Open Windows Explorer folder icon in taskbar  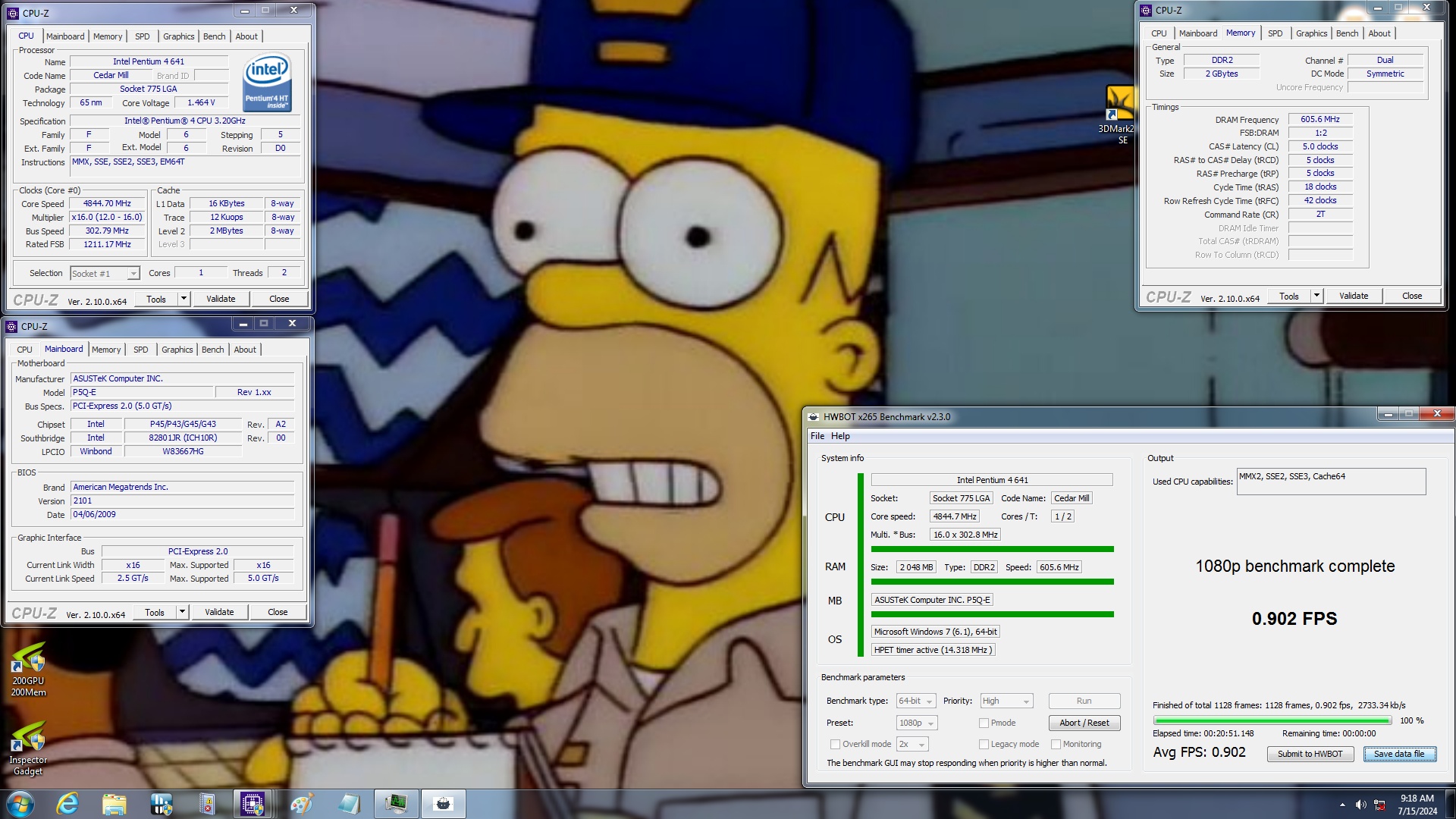[x=114, y=804]
